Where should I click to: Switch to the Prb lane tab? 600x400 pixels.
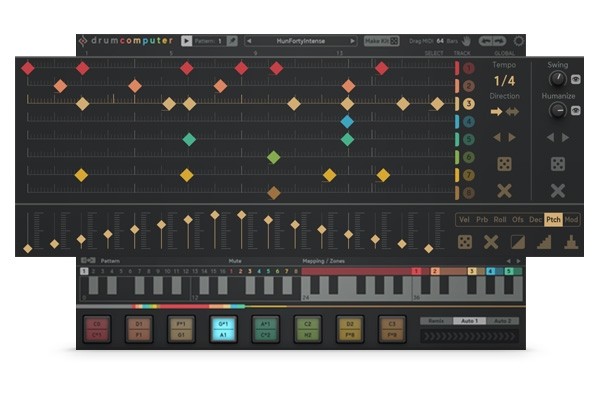(482, 220)
